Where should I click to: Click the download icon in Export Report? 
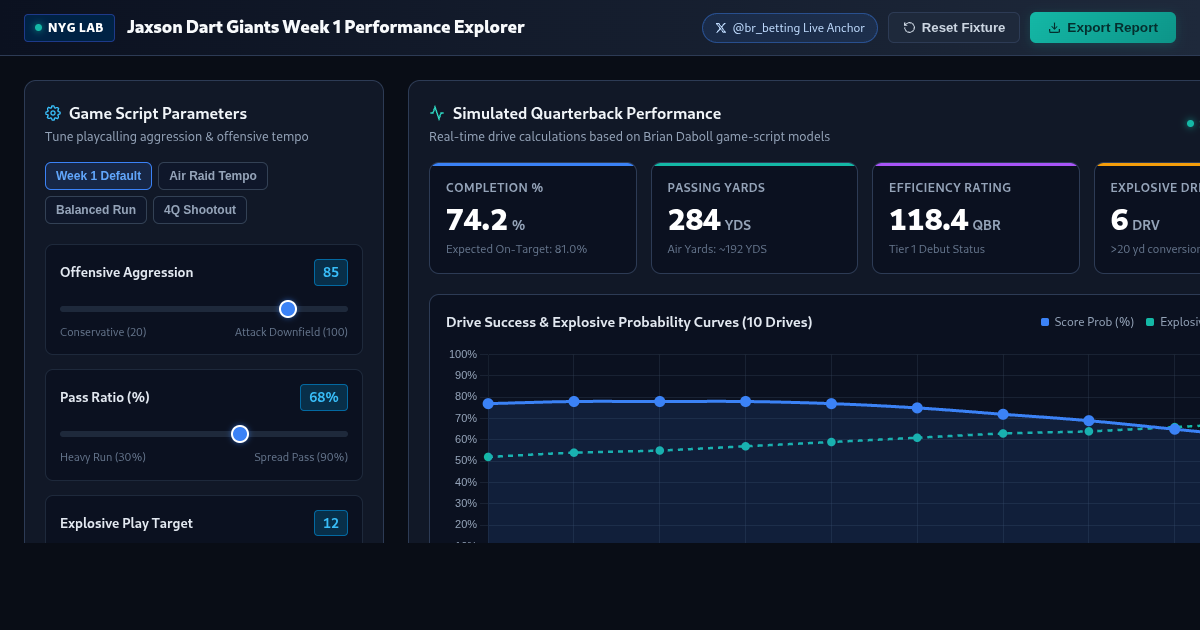pos(1054,28)
